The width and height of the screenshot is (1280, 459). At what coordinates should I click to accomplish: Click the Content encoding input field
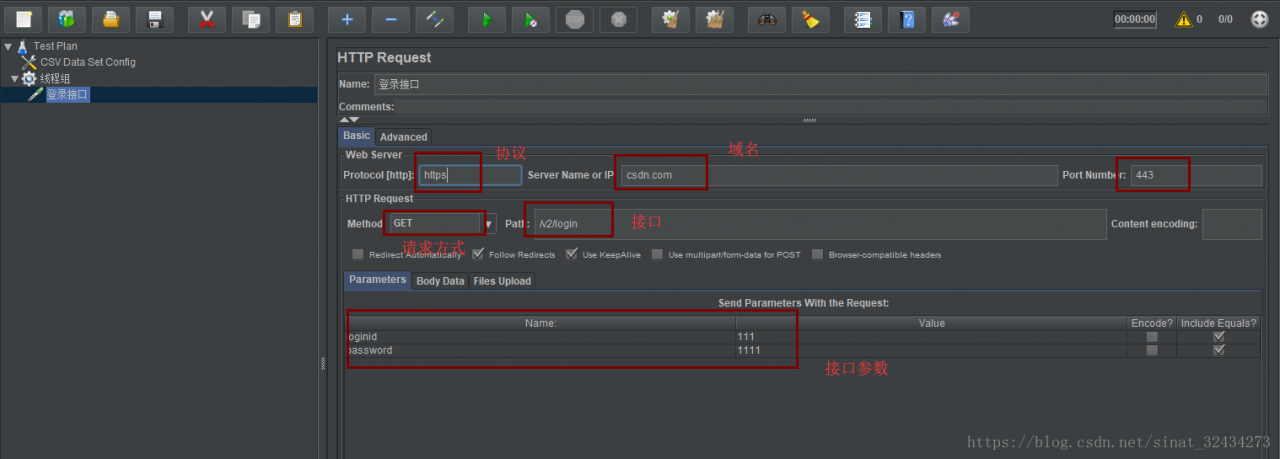(x=1232, y=224)
